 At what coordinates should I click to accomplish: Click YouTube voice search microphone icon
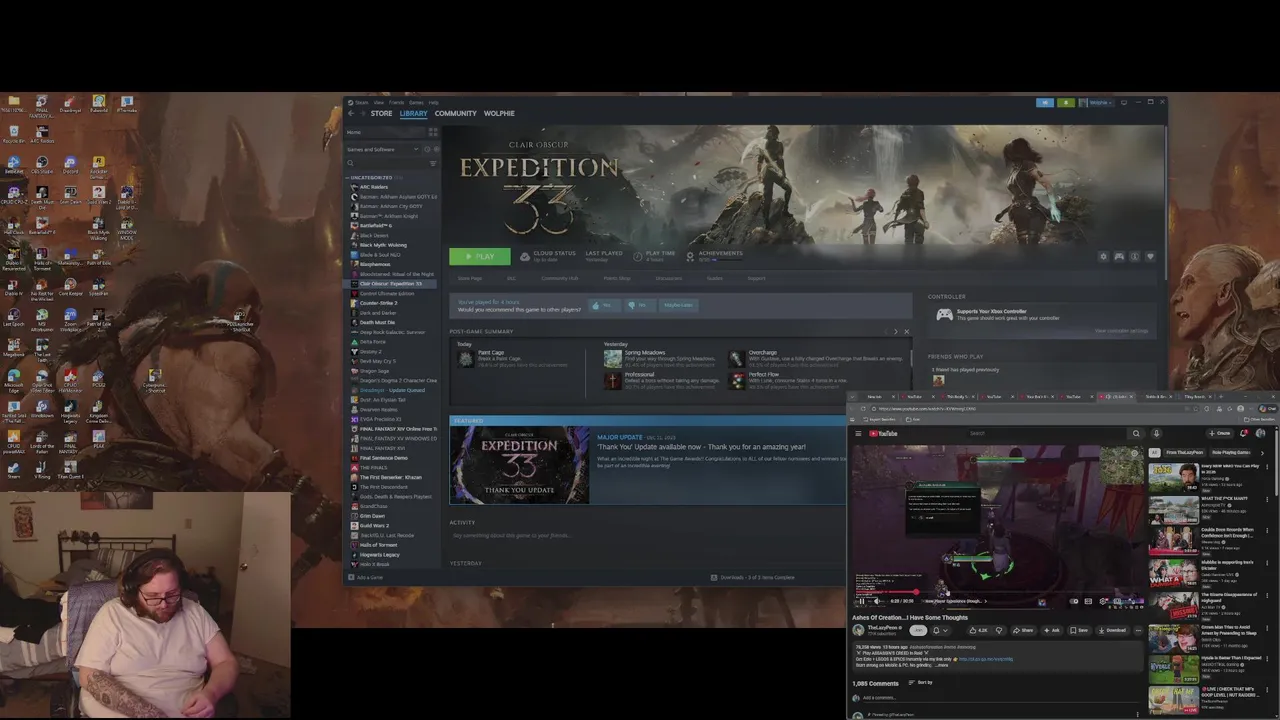pos(1156,433)
